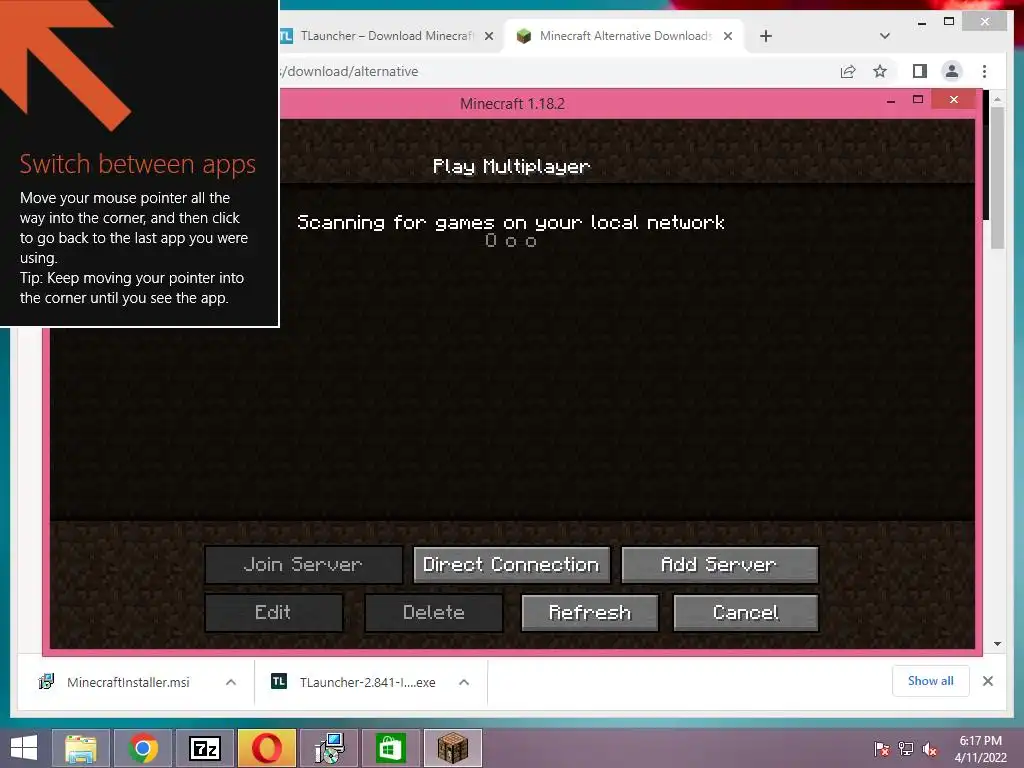Click Minecraft 1.18.2 title bar text
This screenshot has height=768, width=1024.
pos(512,104)
